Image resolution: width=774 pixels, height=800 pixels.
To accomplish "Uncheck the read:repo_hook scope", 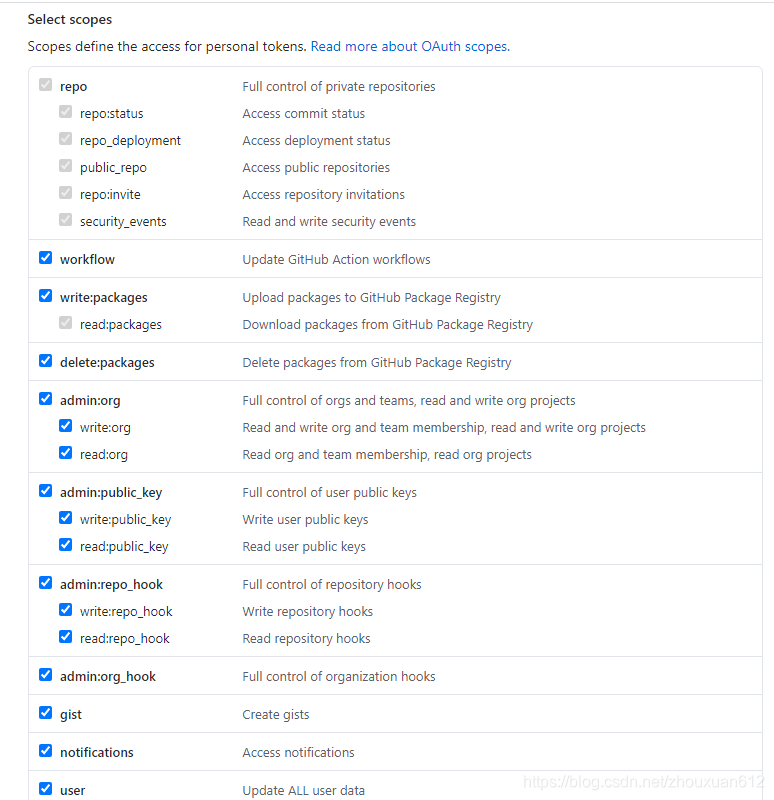I will 65,636.
